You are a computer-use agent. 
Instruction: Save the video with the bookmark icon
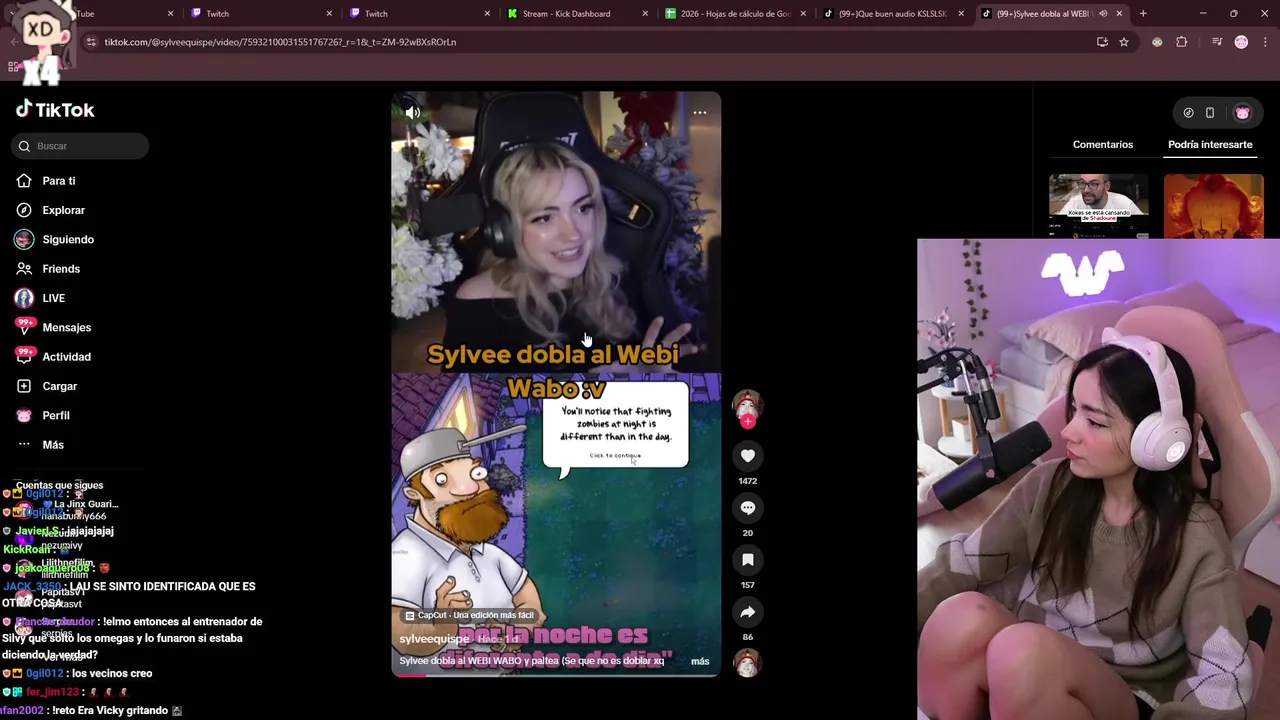tap(747, 560)
